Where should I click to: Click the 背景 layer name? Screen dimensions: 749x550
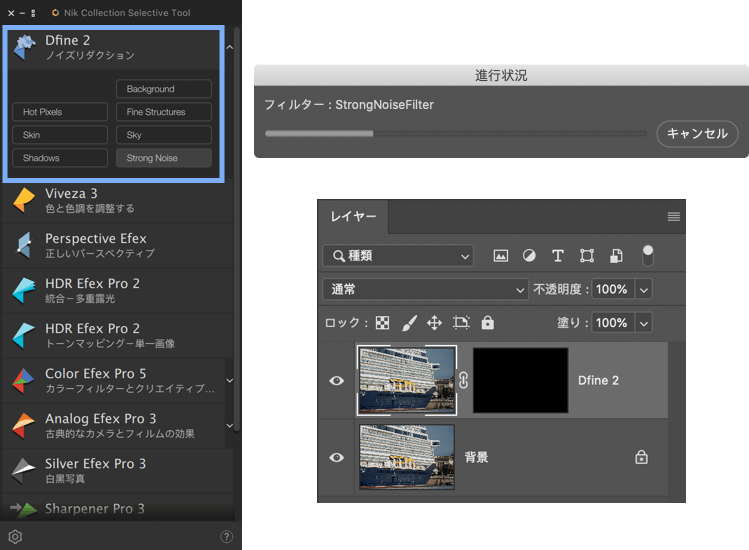tap(476, 457)
